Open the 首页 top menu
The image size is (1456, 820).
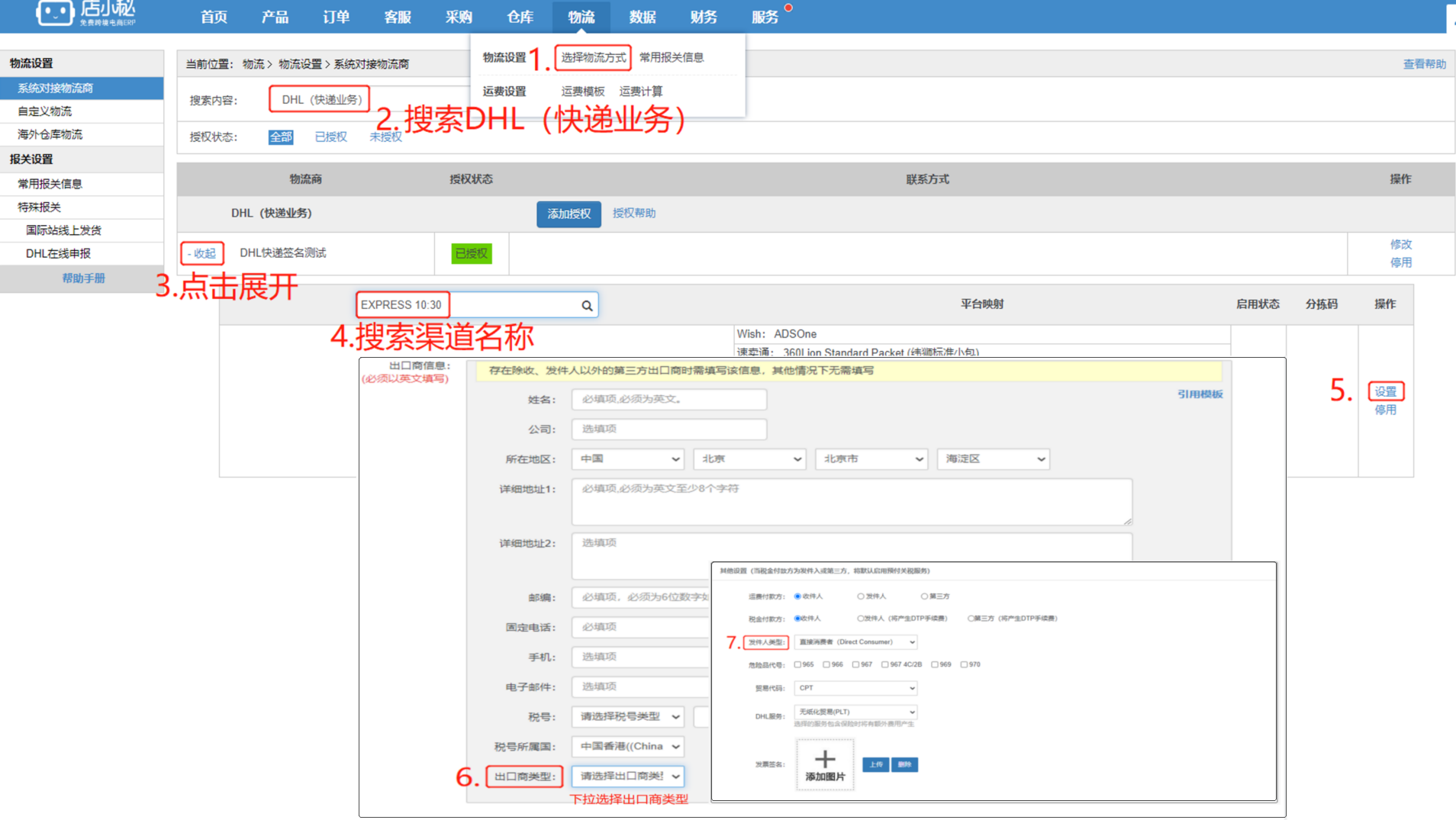(214, 17)
